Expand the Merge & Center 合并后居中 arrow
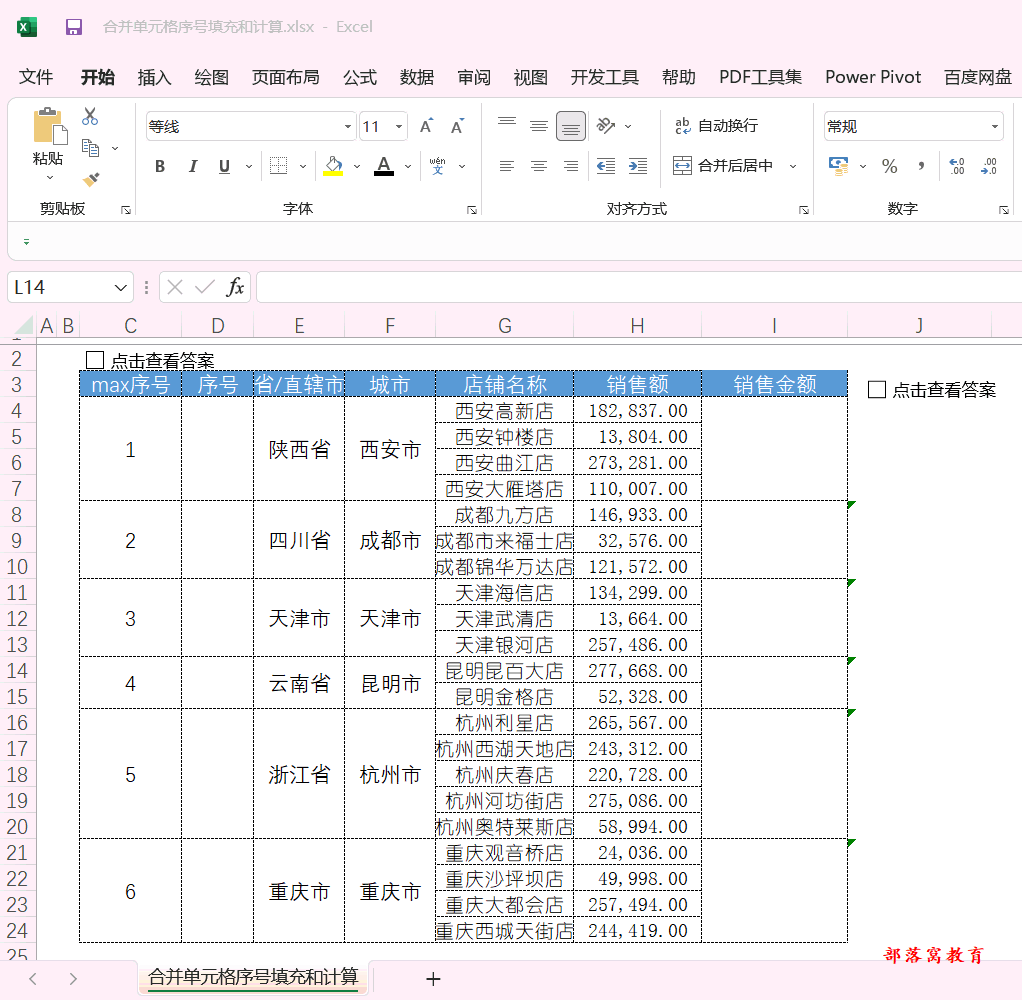Viewport: 1022px width, 1000px height. tap(793, 166)
